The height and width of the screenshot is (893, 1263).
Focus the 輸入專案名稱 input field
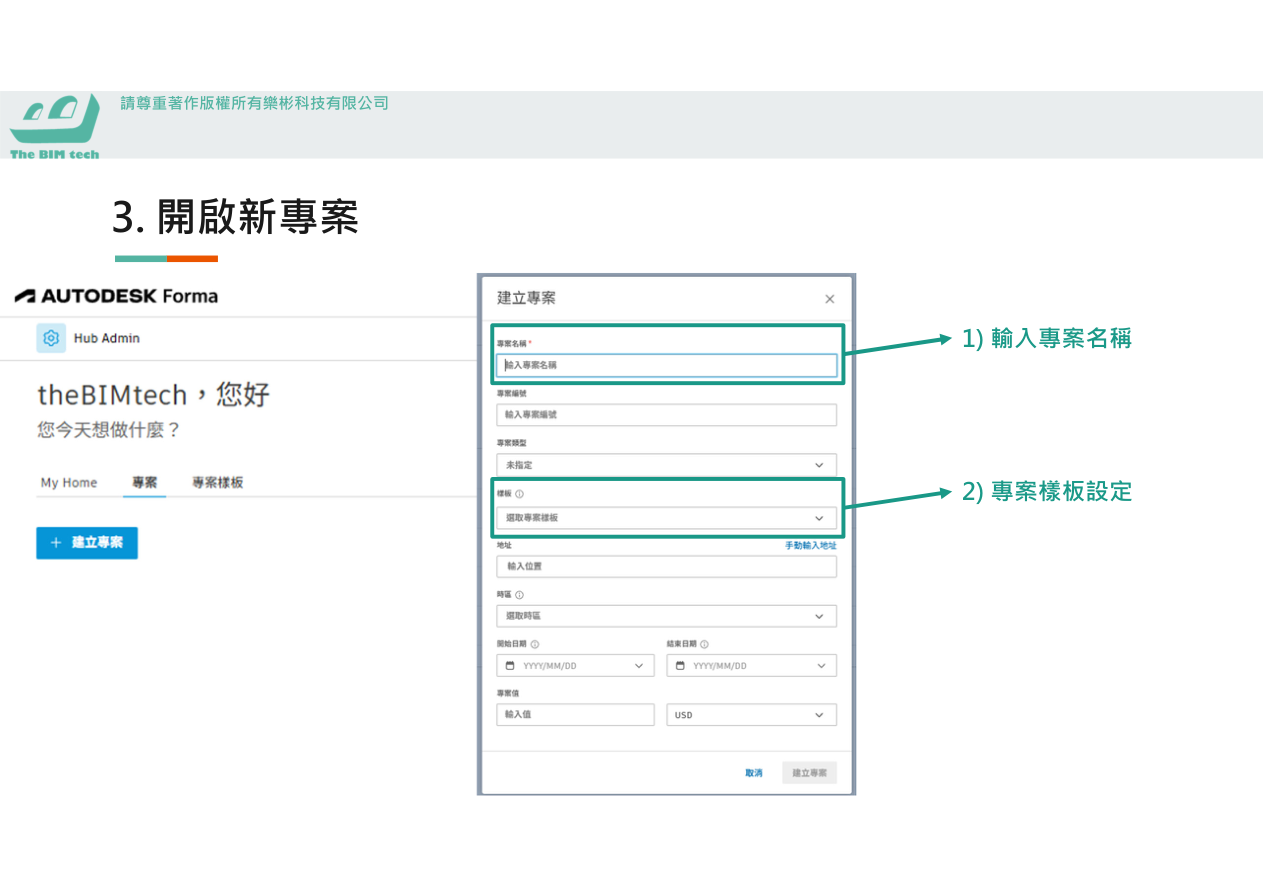coord(666,366)
